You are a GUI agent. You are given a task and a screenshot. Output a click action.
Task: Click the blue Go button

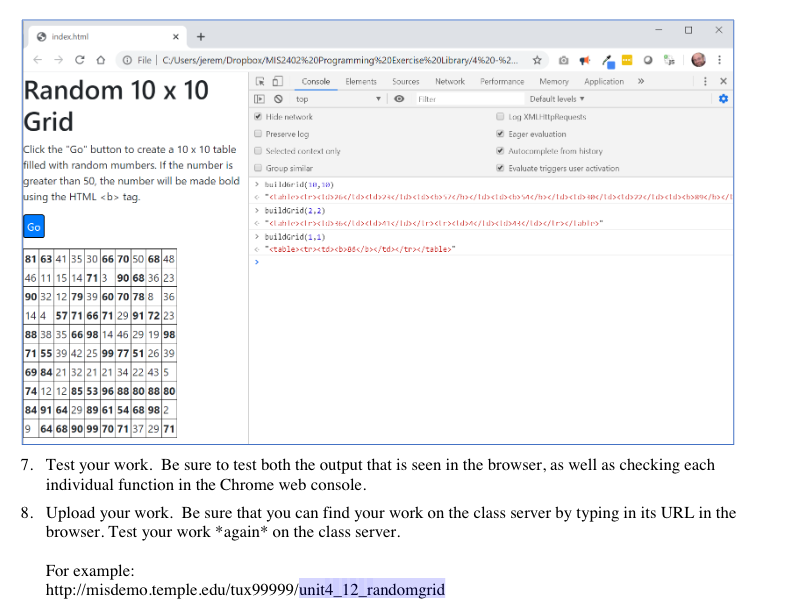pyautogui.click(x=34, y=226)
